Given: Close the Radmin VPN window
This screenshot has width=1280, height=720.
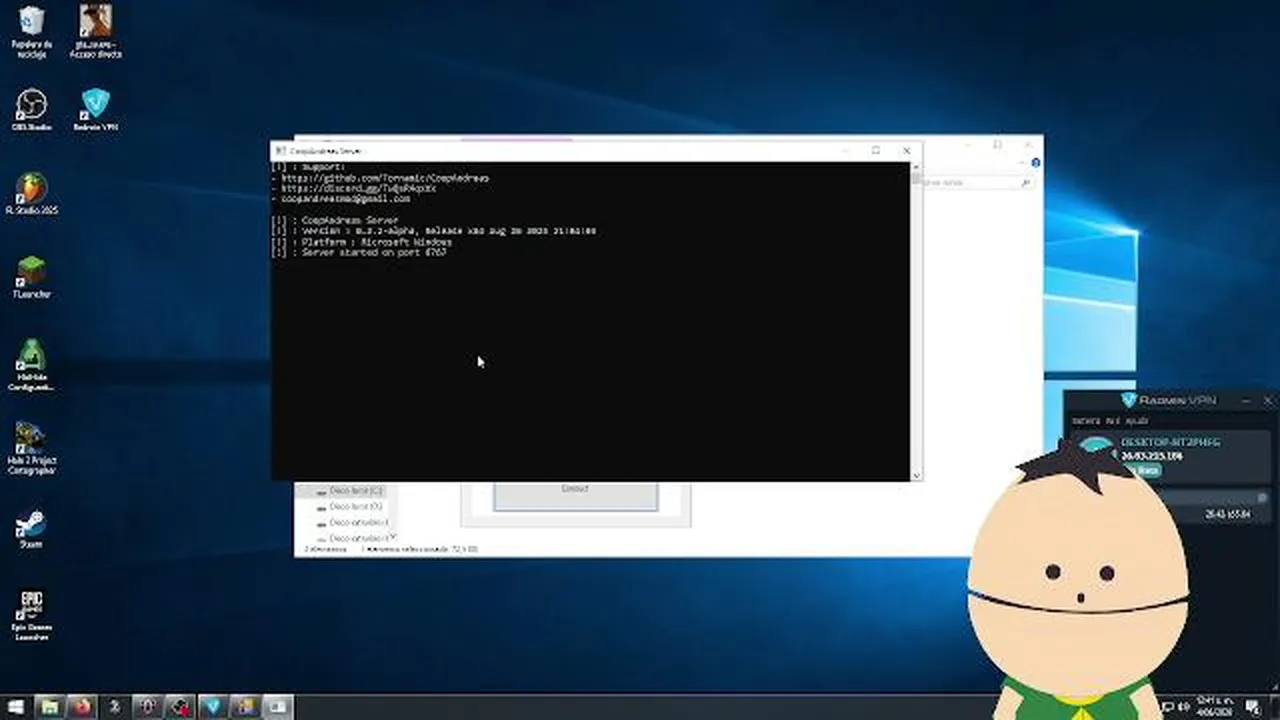Looking at the screenshot, I should 1268,401.
